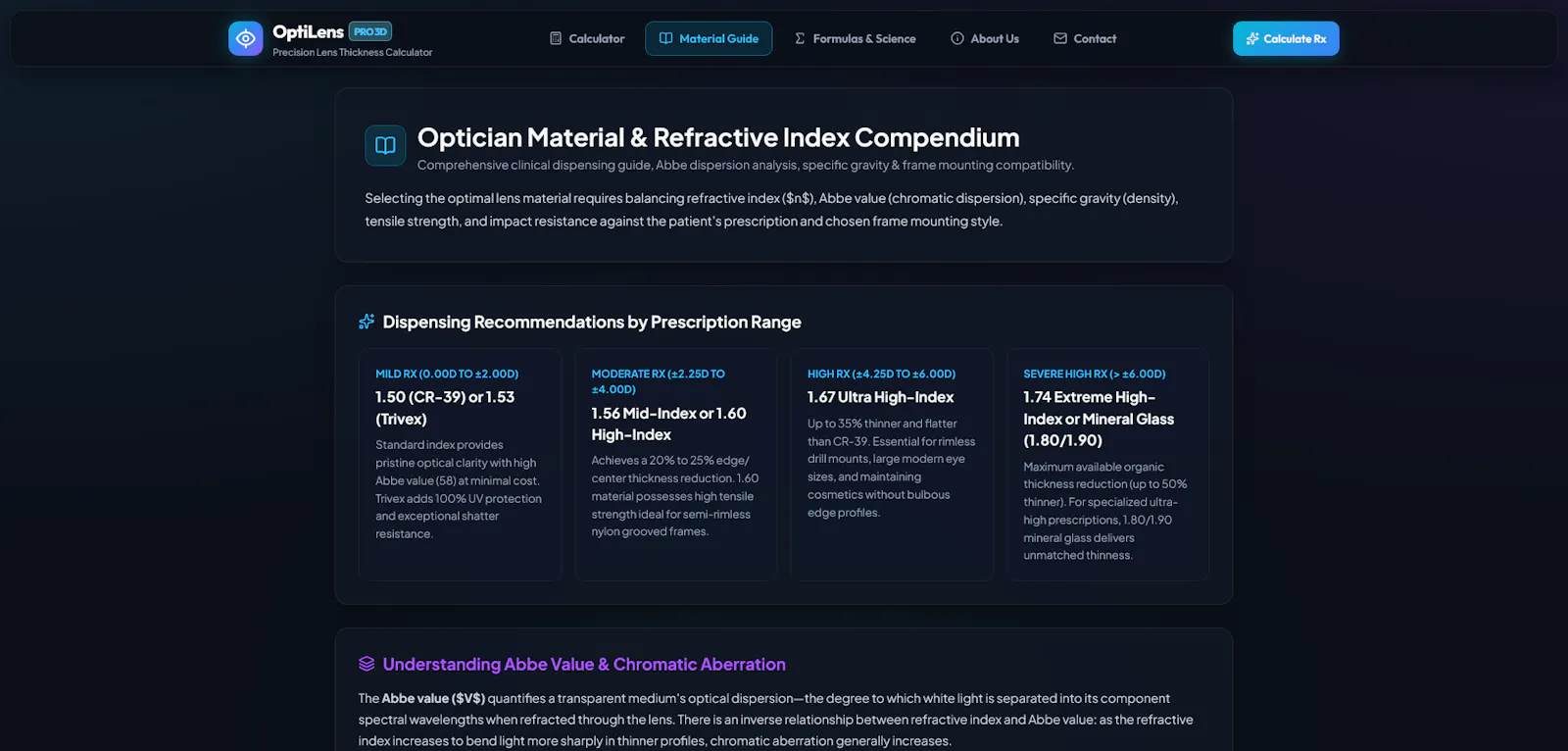Click the bold 'Abbe value ($V$)' term
Image resolution: width=1568 pixels, height=751 pixels.
click(433, 698)
